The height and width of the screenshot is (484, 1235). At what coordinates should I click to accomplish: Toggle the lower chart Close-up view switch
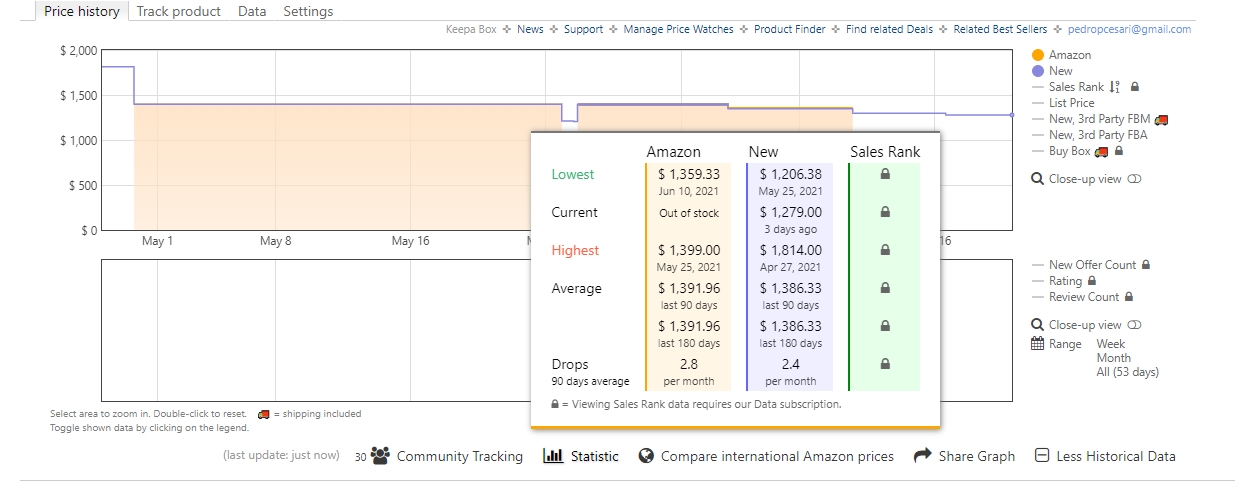[x=1134, y=325]
